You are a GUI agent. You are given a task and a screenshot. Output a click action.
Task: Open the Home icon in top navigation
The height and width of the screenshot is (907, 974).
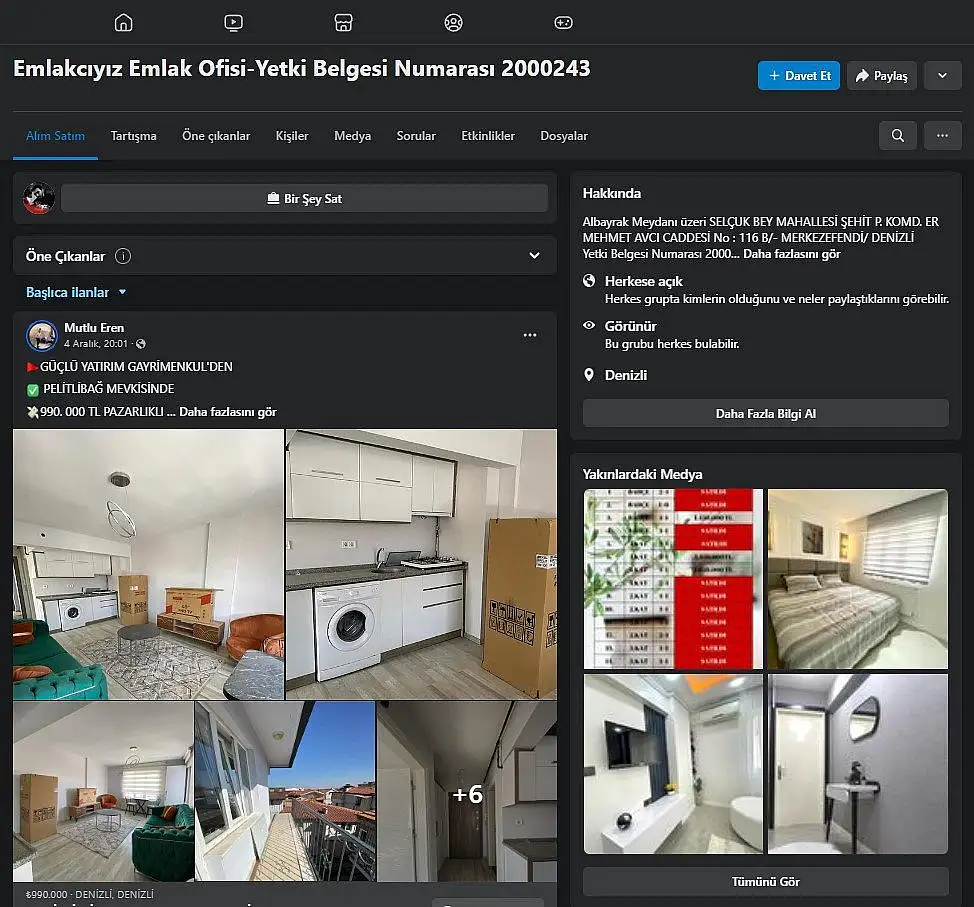(x=123, y=22)
